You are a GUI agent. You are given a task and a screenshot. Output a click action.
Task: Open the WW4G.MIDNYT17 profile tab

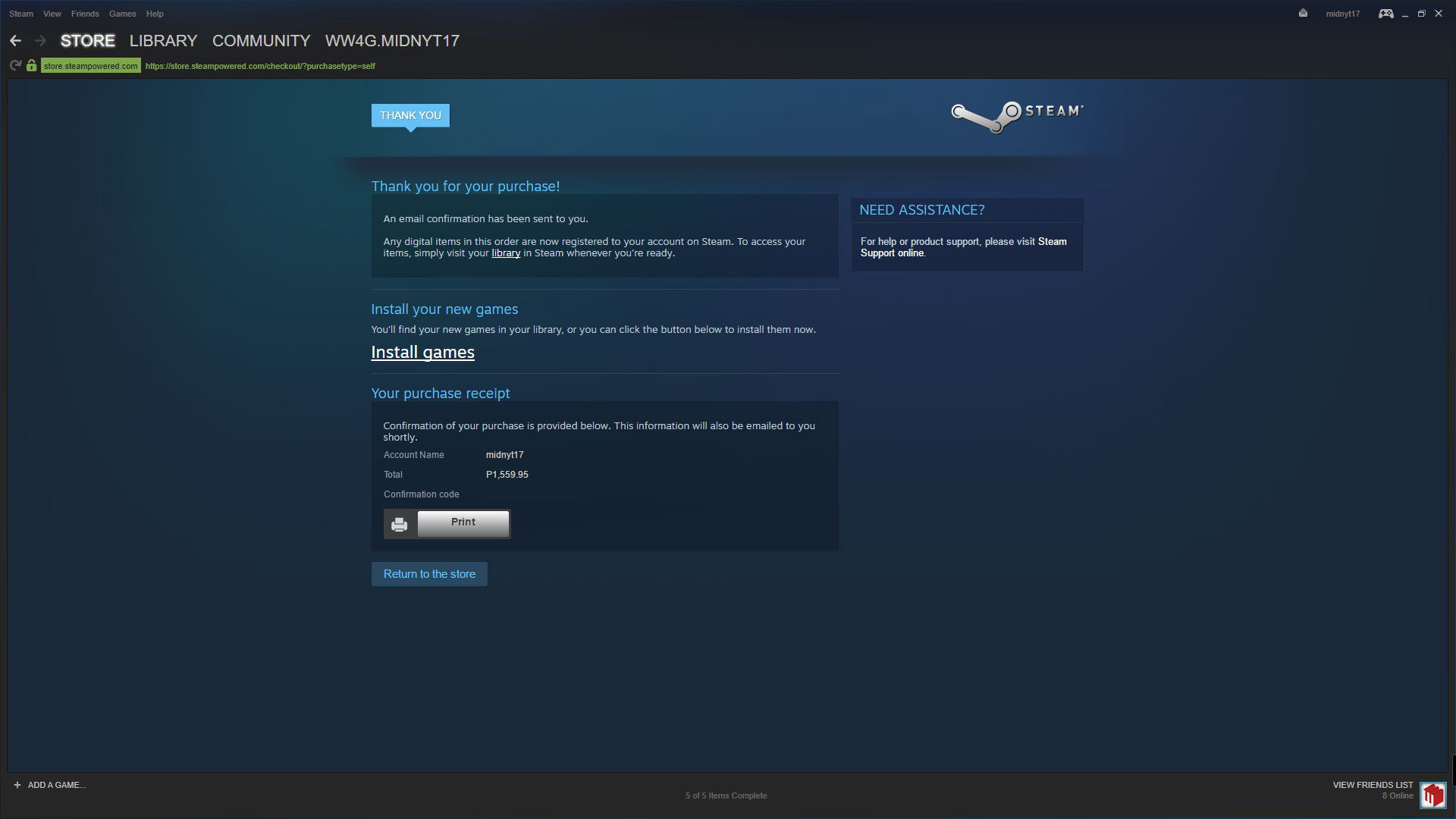[392, 41]
